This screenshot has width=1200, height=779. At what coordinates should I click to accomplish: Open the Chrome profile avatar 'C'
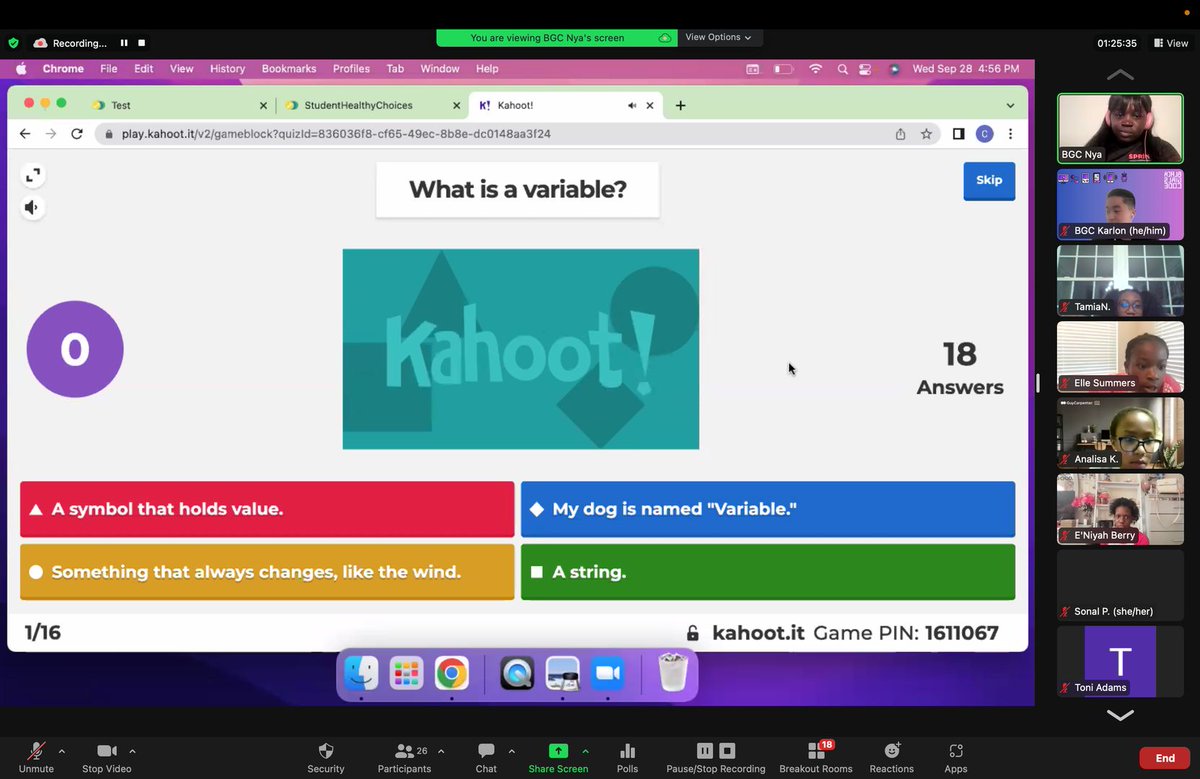(x=984, y=134)
